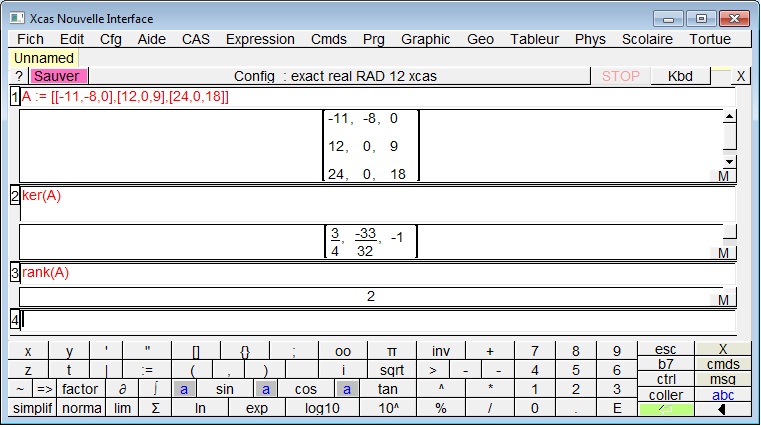Open the M menu beside rank(A) result

click(723, 300)
